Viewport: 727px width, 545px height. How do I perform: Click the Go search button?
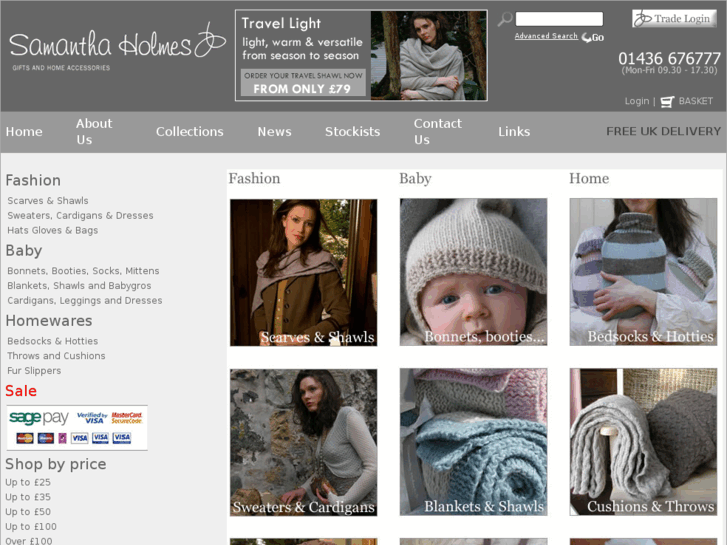click(593, 37)
